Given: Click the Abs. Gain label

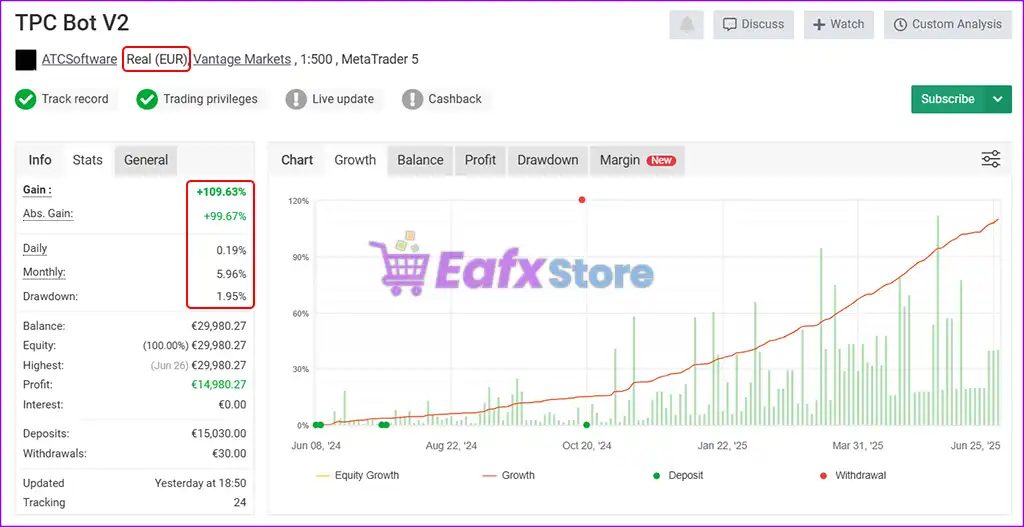Looking at the screenshot, I should pyautogui.click(x=48, y=214).
